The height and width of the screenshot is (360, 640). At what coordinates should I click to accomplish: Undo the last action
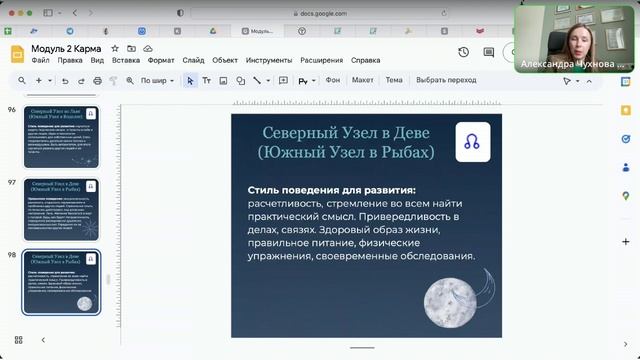65,81
